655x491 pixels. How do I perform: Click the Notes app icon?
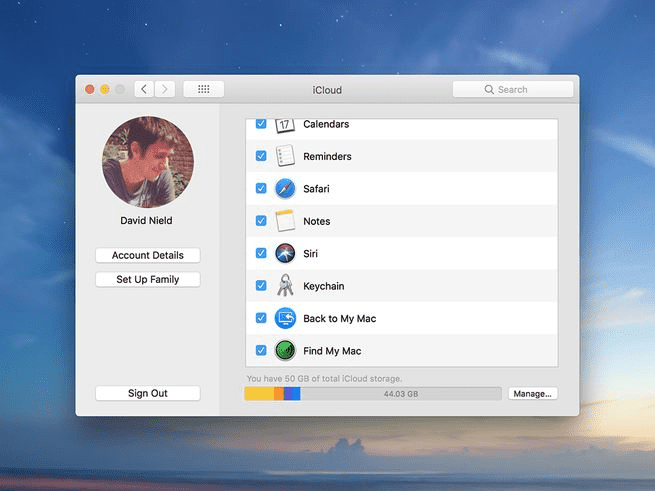pos(285,221)
